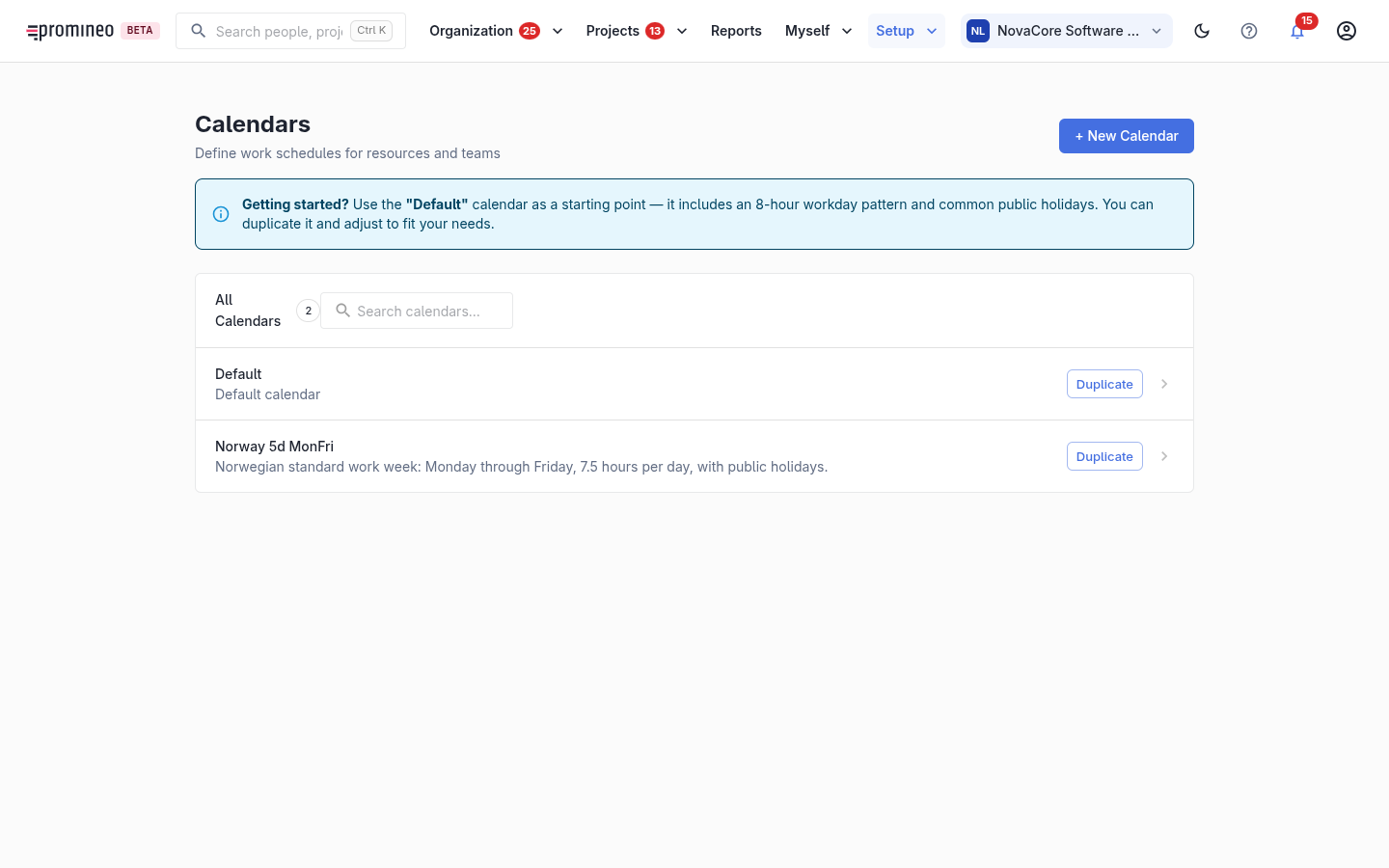This screenshot has width=1389, height=868.
Task: Open the user account profile icon
Action: coord(1347,31)
